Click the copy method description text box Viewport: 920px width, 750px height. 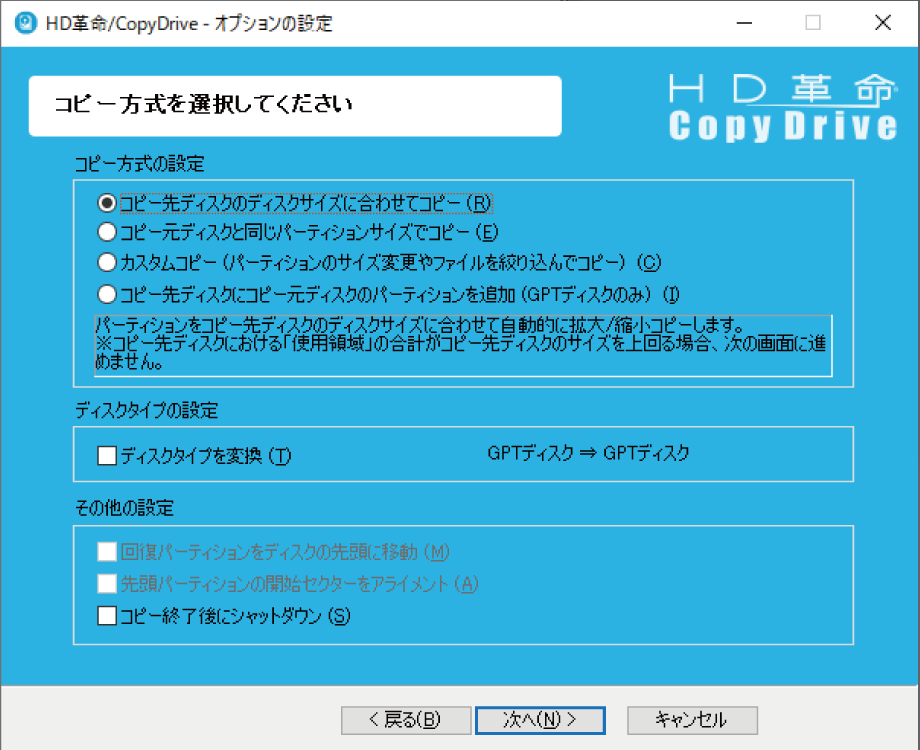point(463,346)
